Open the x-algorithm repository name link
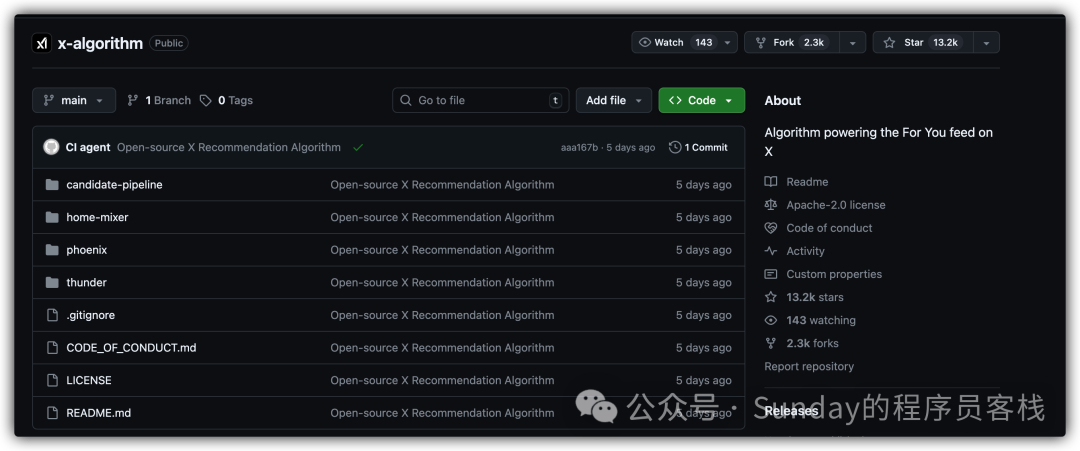 point(100,43)
